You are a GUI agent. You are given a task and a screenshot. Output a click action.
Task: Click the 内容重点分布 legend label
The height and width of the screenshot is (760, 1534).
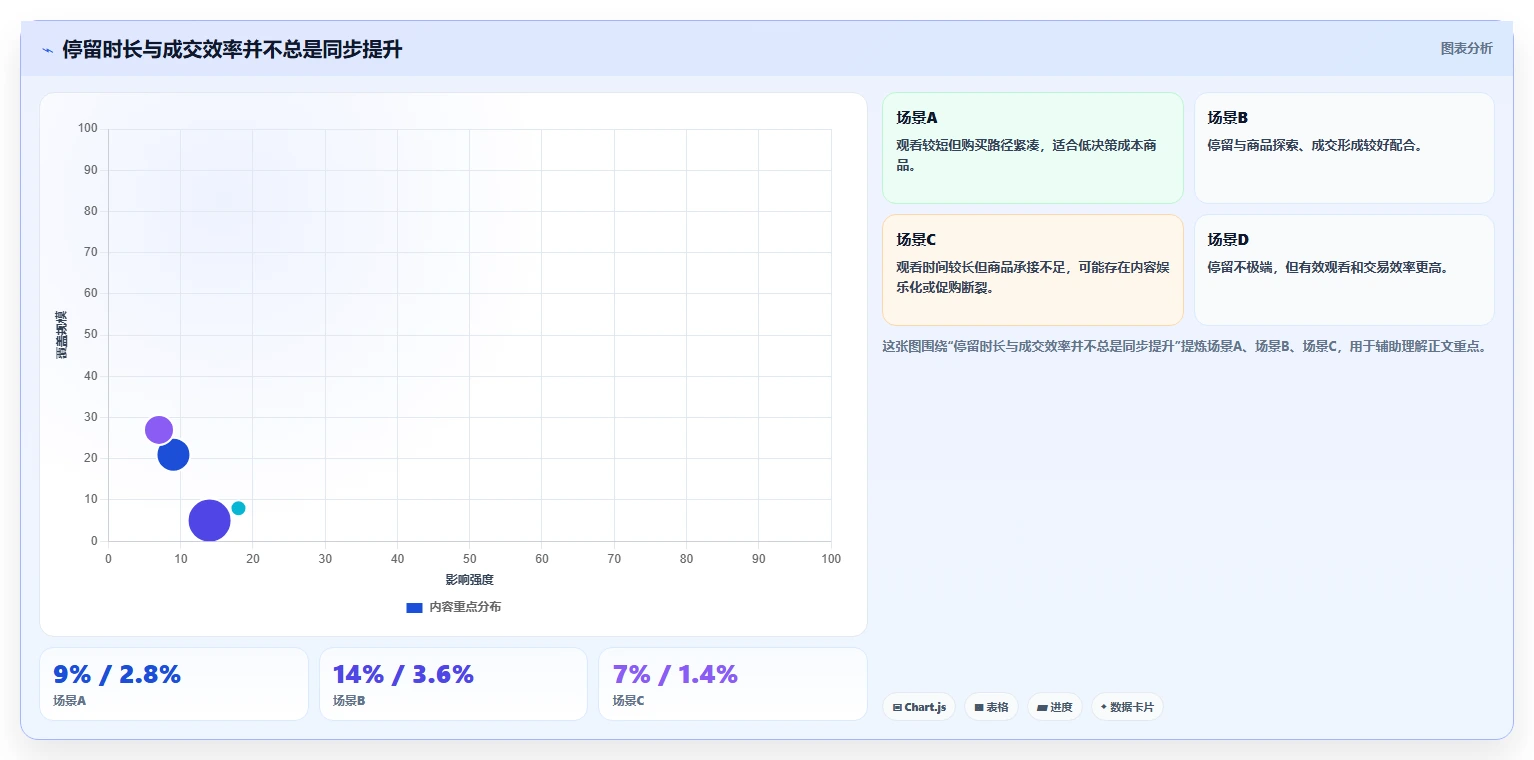pyautogui.click(x=465, y=607)
